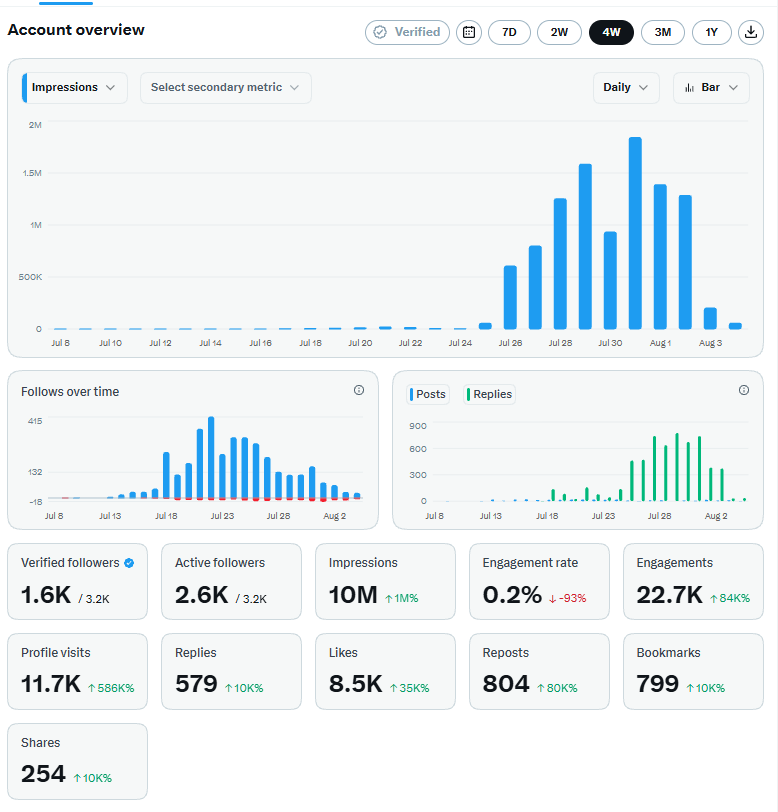Select the 4W time range
The image size is (778, 812).
tap(611, 32)
